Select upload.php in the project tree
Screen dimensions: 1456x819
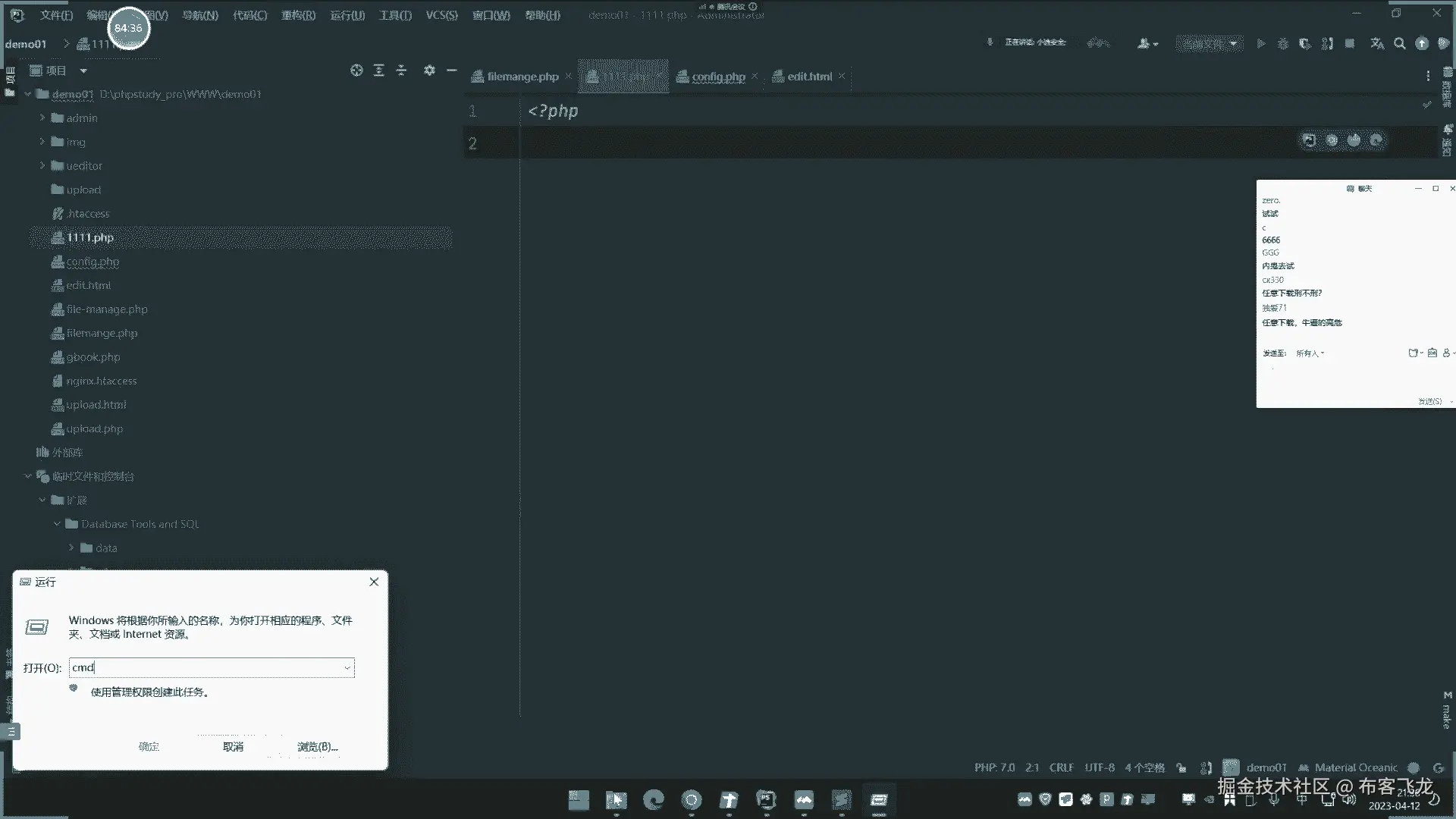94,429
